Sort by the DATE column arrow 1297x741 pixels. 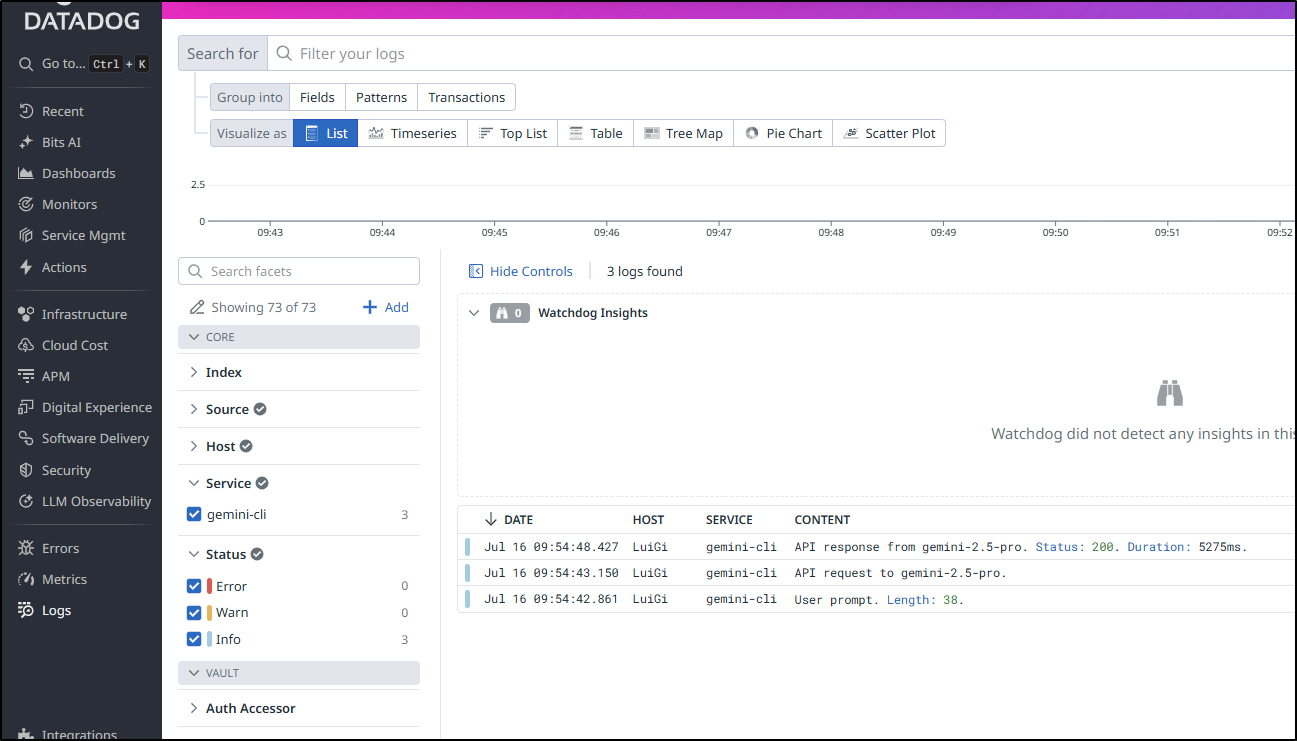[x=490, y=519]
